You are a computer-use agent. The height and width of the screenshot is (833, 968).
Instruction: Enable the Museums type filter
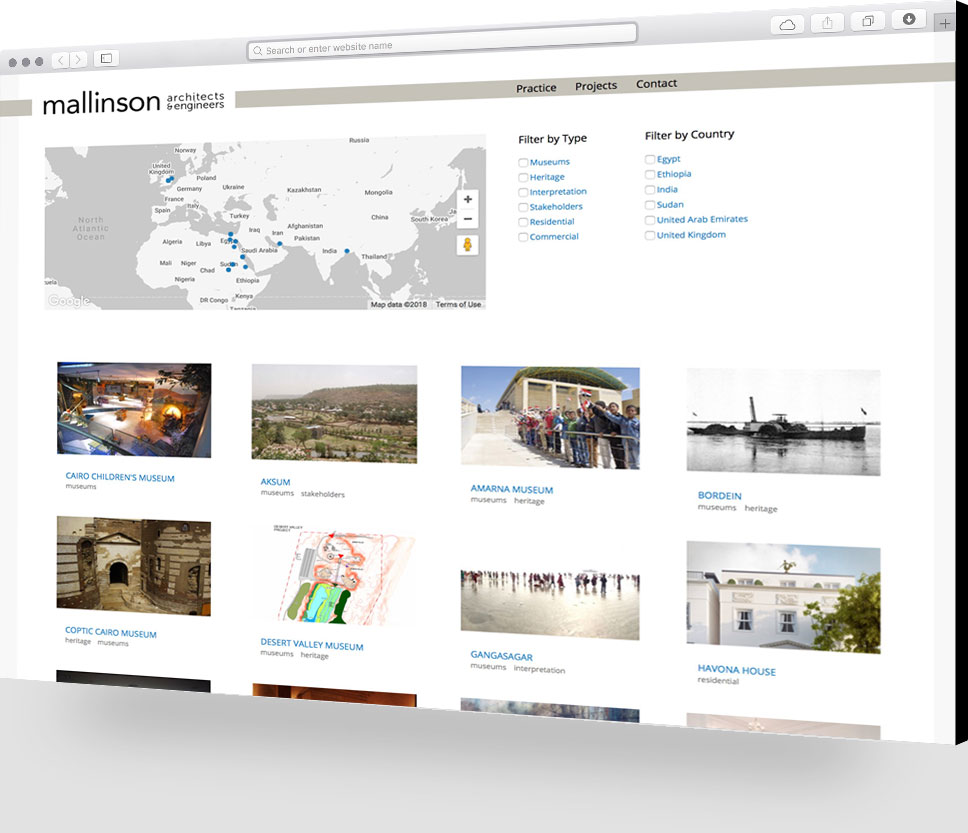(523, 162)
